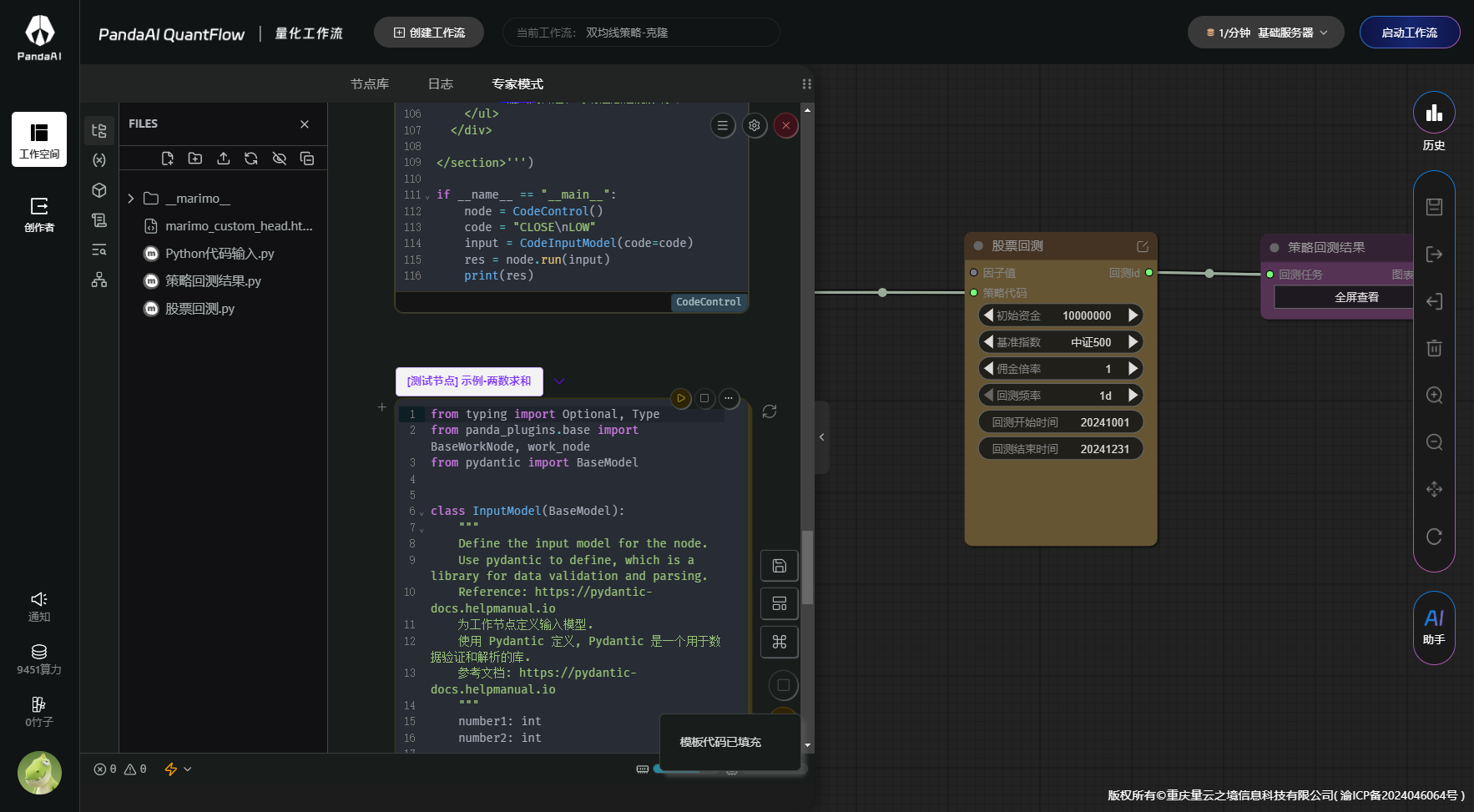This screenshot has height=812, width=1474.
Task: Open the 工作空间 workspace sidebar item
Action: (39, 139)
